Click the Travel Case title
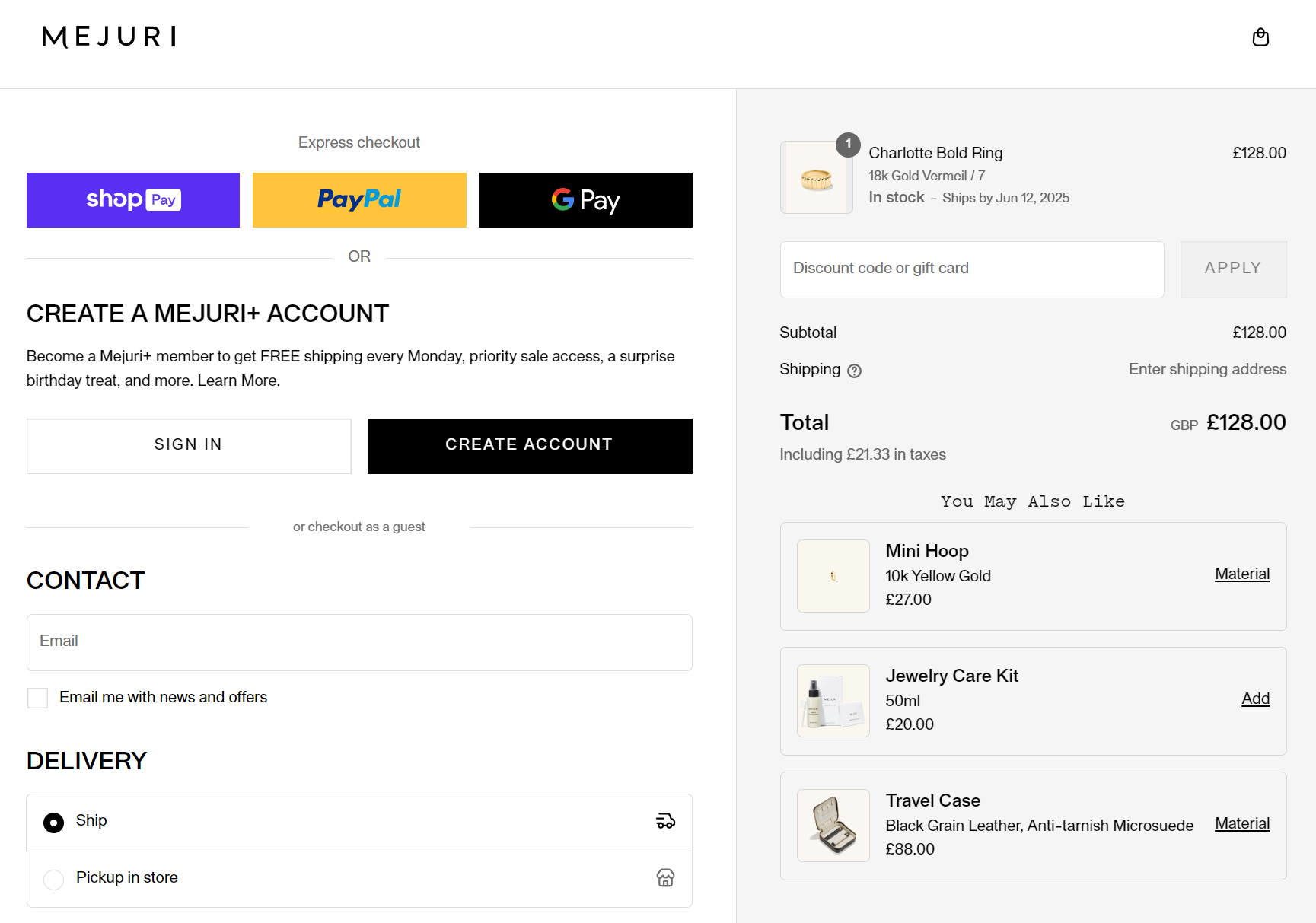Viewport: 1316px width, 923px height. [x=932, y=800]
